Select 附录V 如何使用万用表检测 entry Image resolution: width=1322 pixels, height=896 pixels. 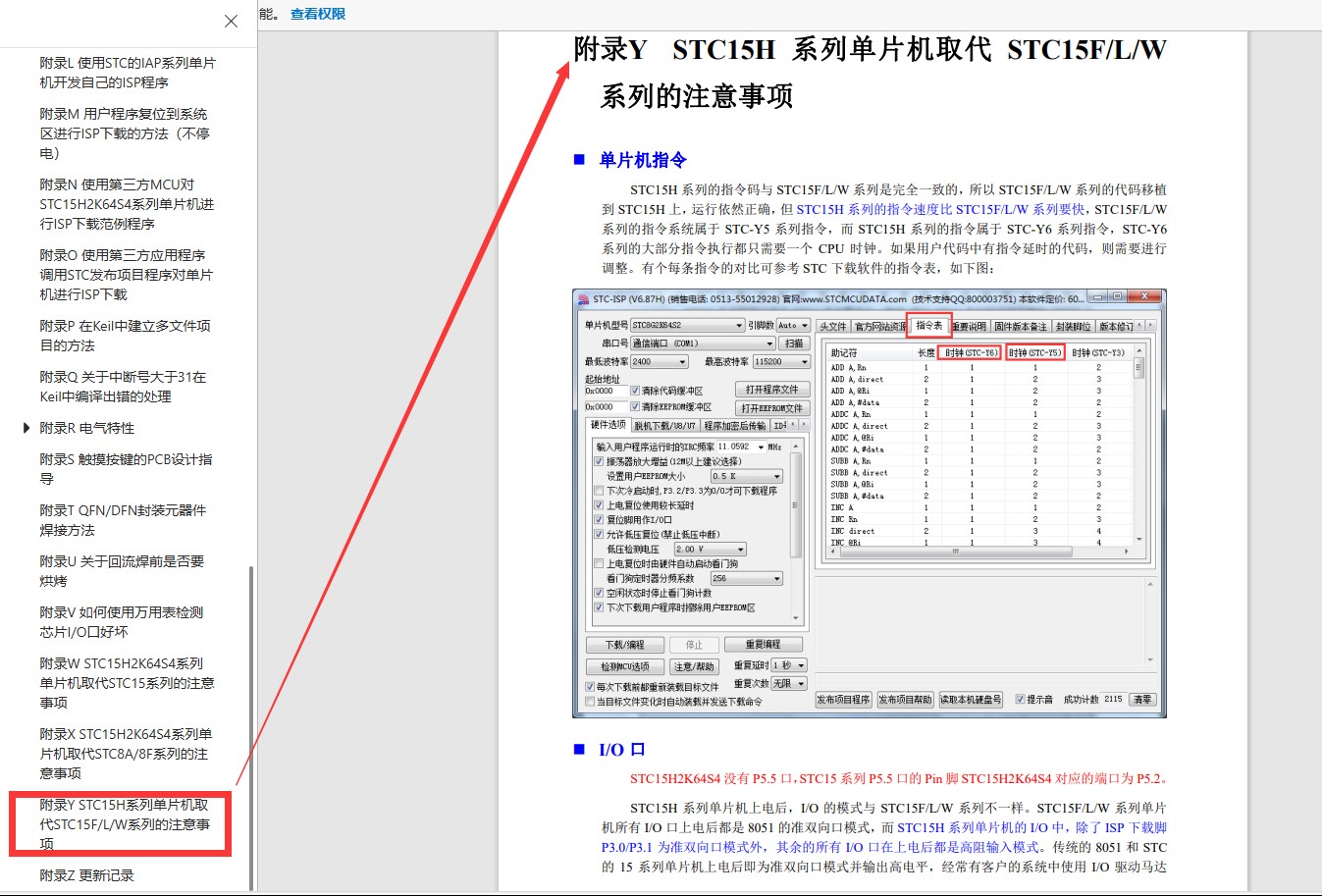coord(122,622)
